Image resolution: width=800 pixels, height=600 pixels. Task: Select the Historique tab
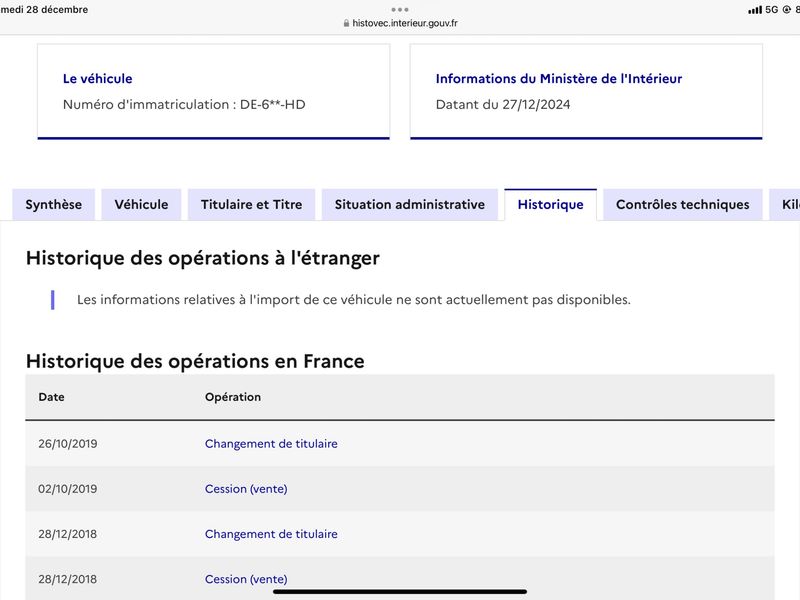click(551, 205)
